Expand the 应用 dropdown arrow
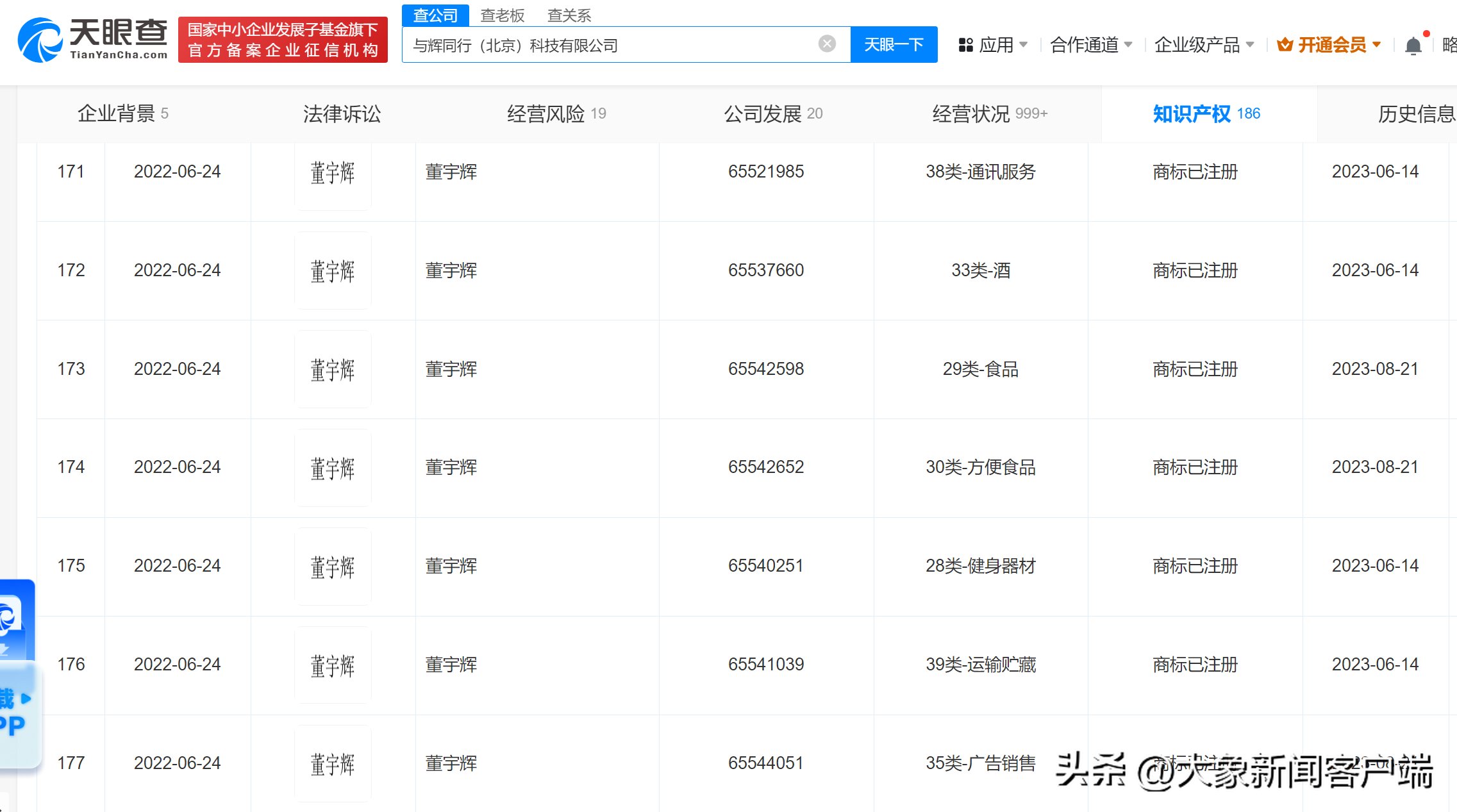 [1023, 45]
